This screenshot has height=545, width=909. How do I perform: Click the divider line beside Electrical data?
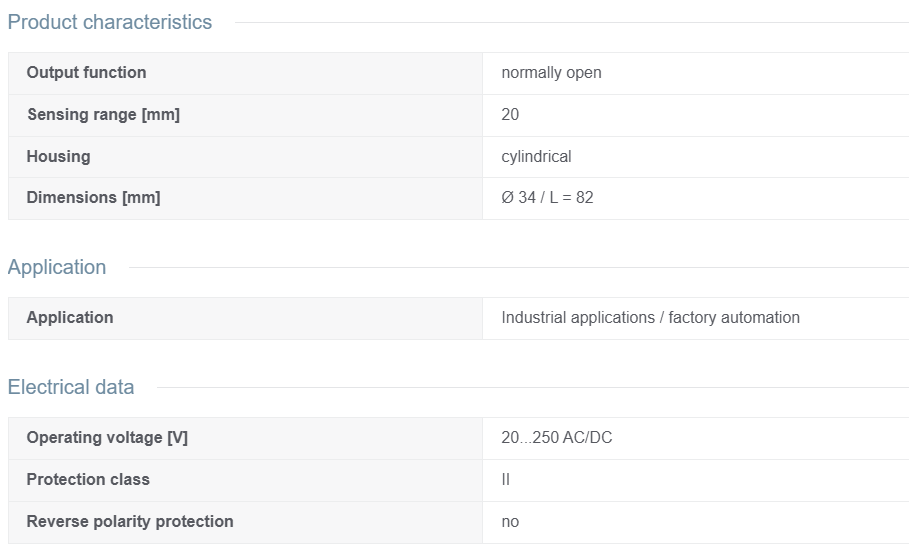point(533,388)
